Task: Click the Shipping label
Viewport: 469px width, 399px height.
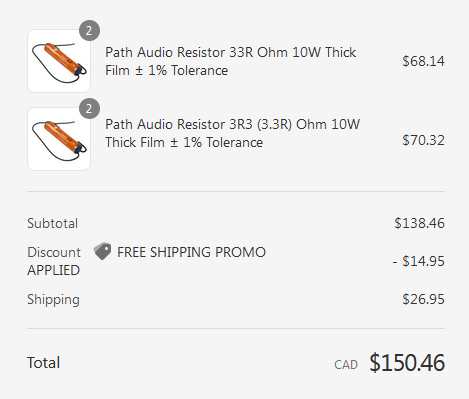Action: tap(53, 299)
